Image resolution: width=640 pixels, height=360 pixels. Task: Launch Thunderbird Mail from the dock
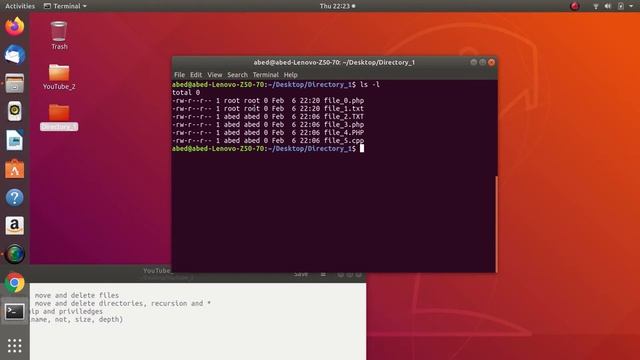(x=15, y=55)
